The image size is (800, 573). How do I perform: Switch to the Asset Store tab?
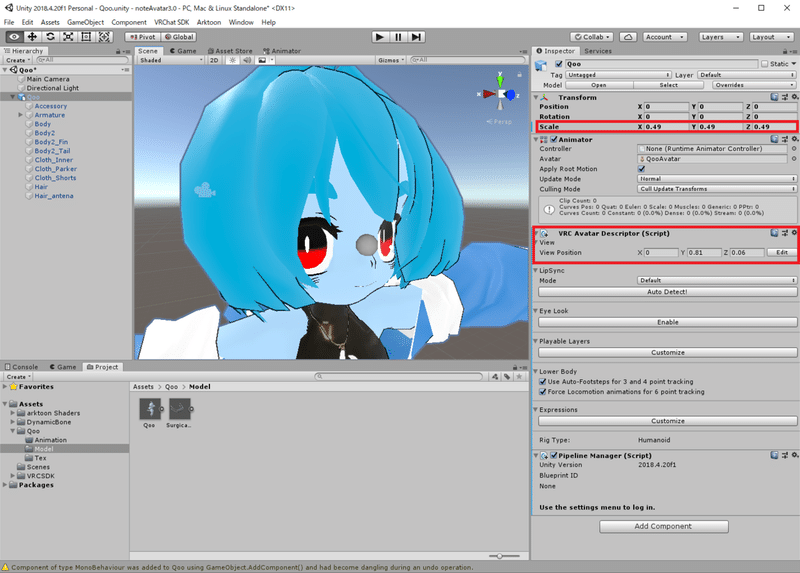click(x=230, y=51)
